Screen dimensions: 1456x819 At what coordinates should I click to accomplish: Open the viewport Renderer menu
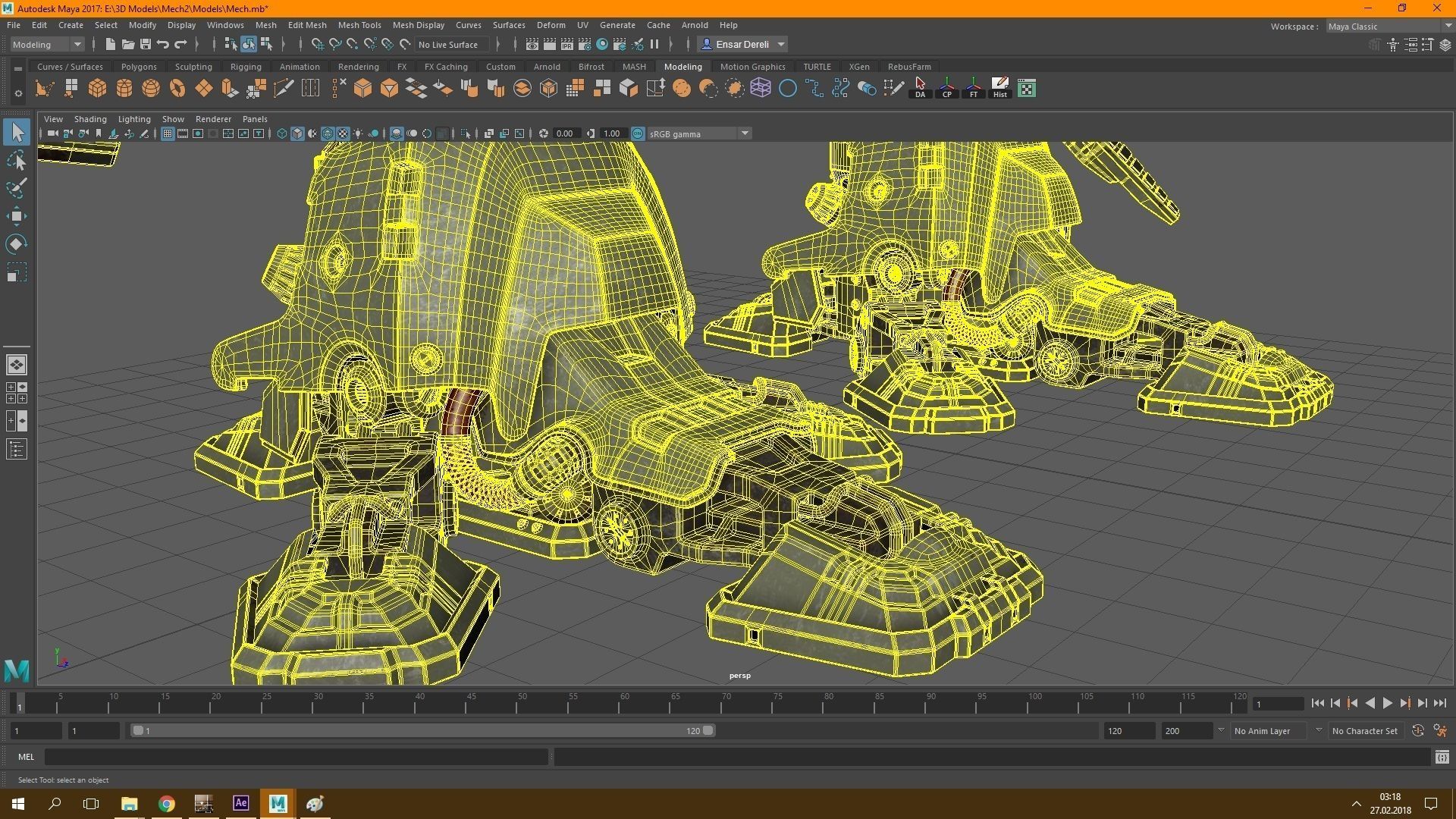pyautogui.click(x=213, y=119)
